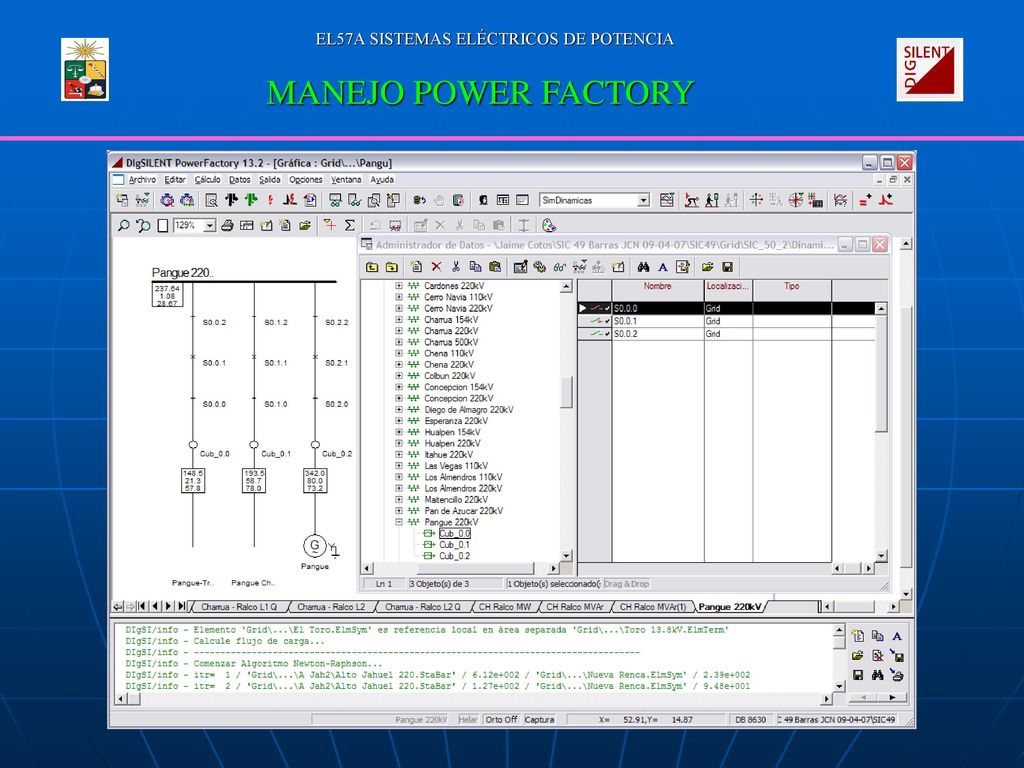This screenshot has width=1024, height=768.
Task: Toggle the Drag & Drop status field
Action: pos(626,584)
